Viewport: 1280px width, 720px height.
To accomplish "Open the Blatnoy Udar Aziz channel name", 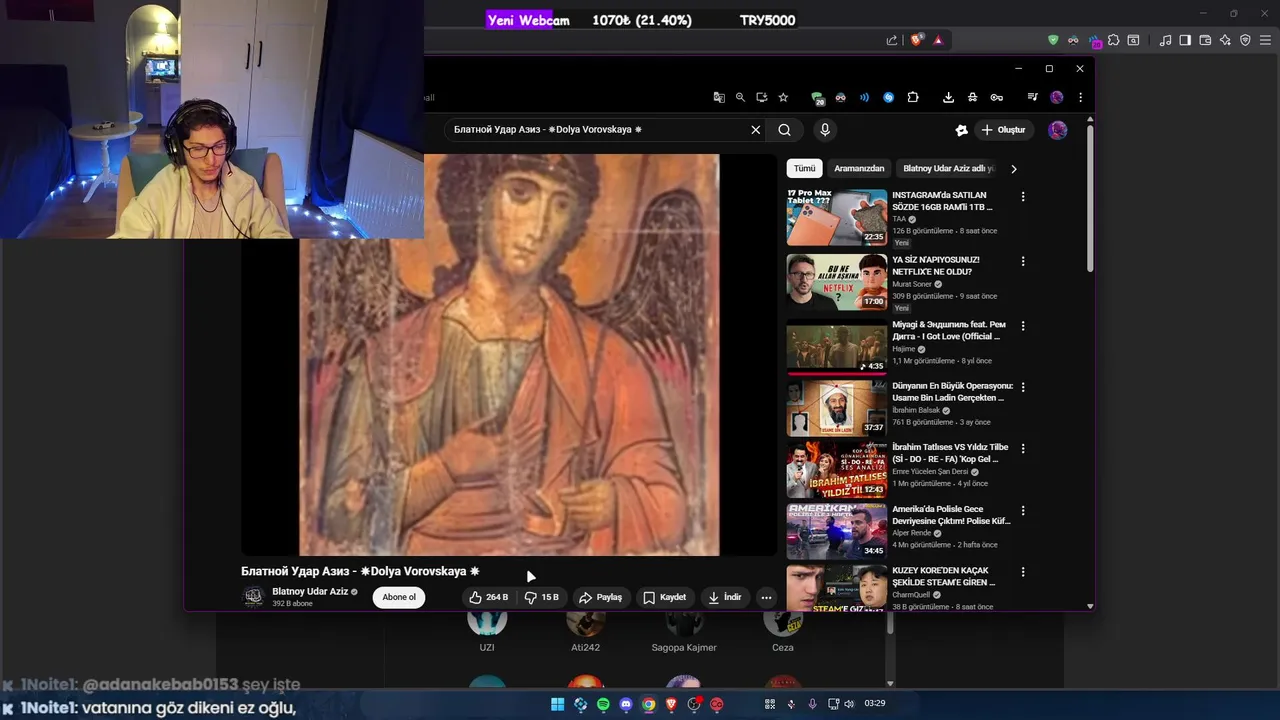I will (x=310, y=591).
